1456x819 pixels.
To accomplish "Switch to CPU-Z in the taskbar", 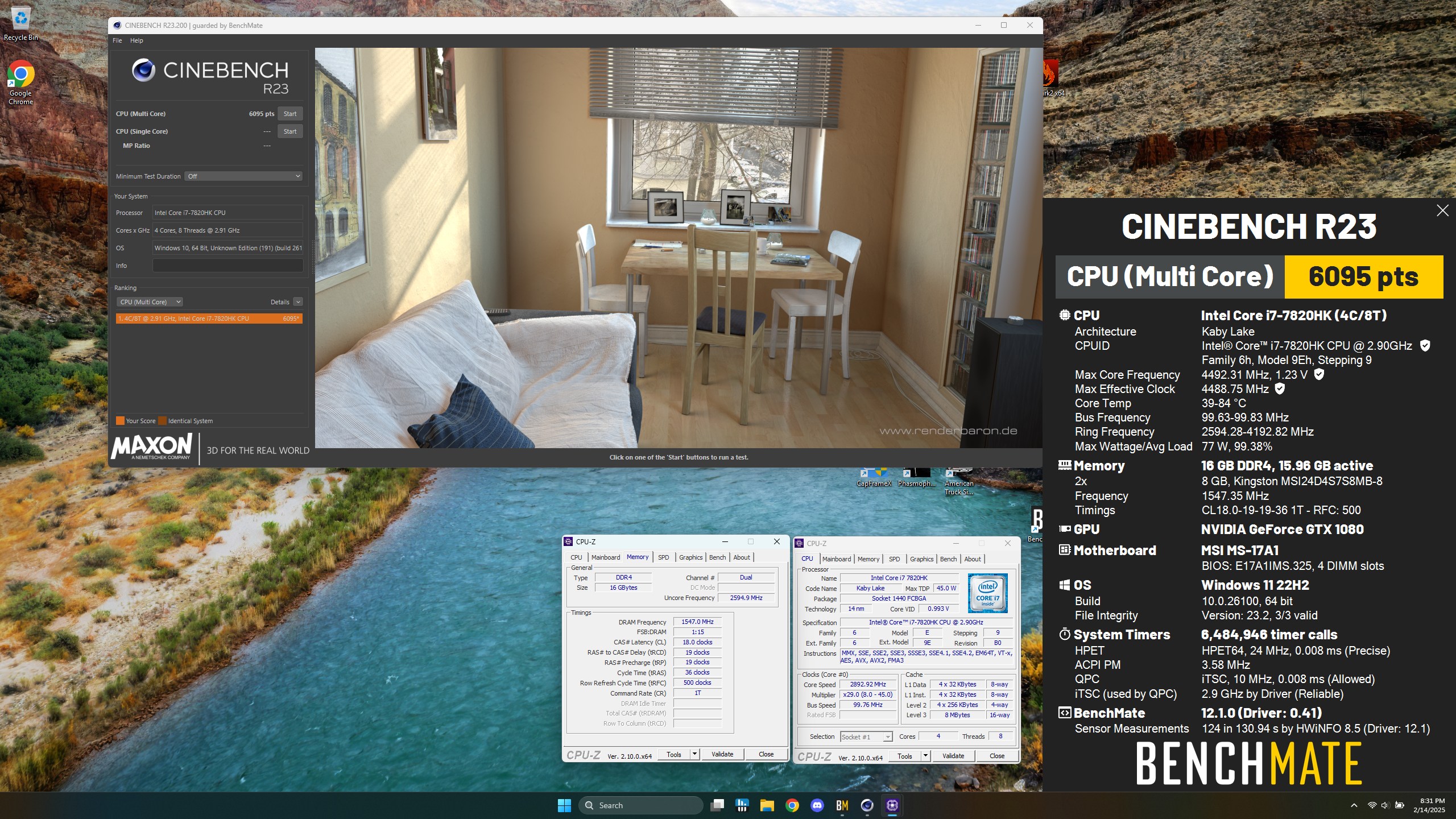I will [x=892, y=805].
